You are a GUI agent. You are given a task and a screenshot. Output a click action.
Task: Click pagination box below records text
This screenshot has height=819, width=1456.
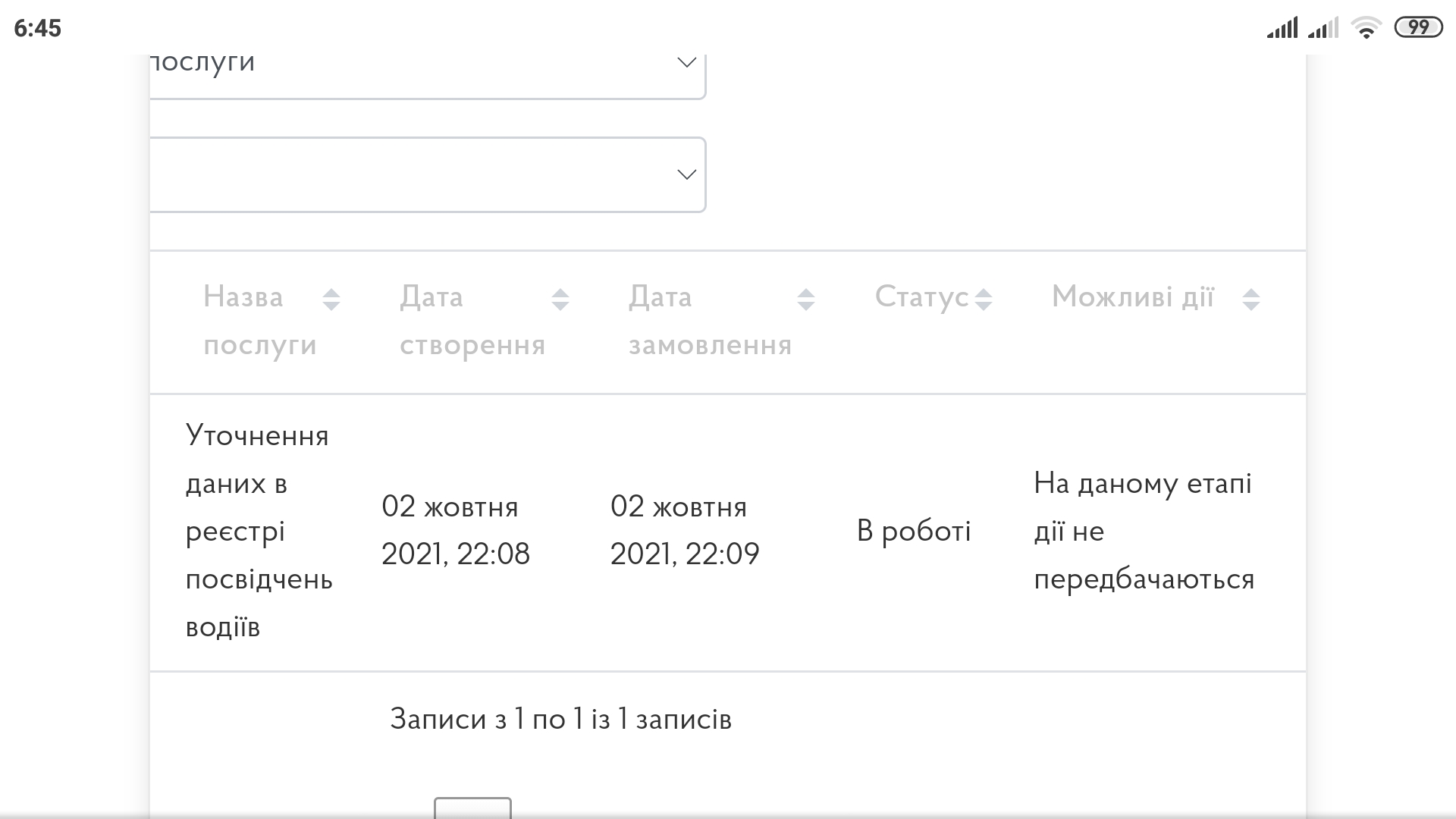point(472,808)
